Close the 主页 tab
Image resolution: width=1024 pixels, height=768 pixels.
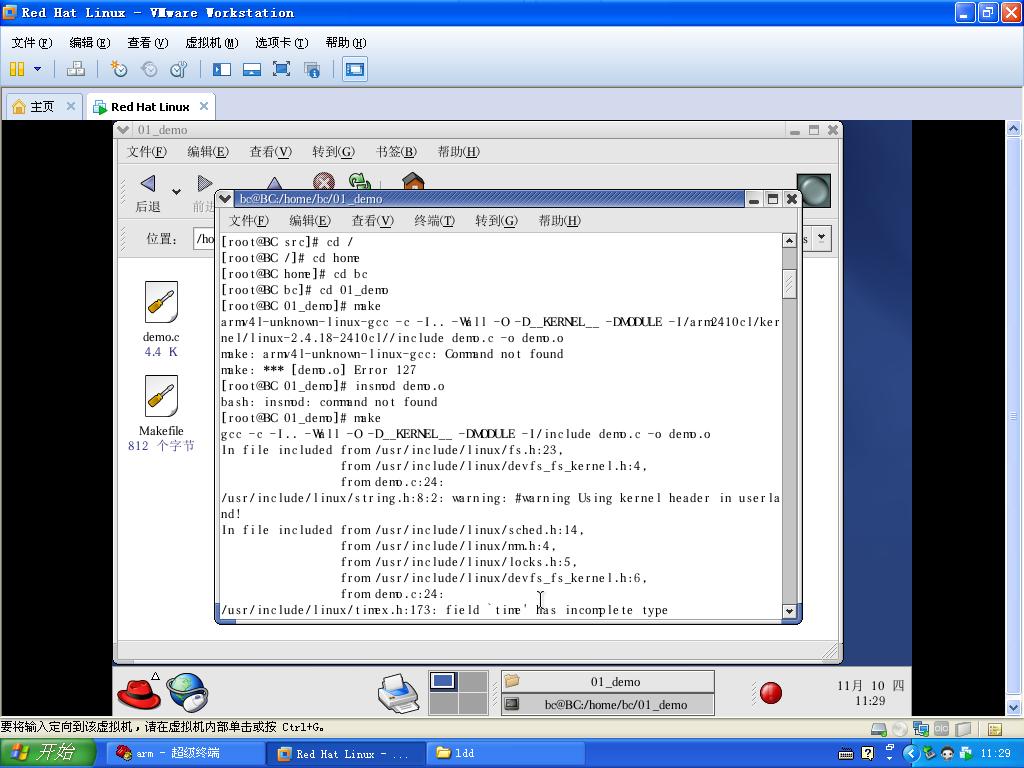pos(71,106)
